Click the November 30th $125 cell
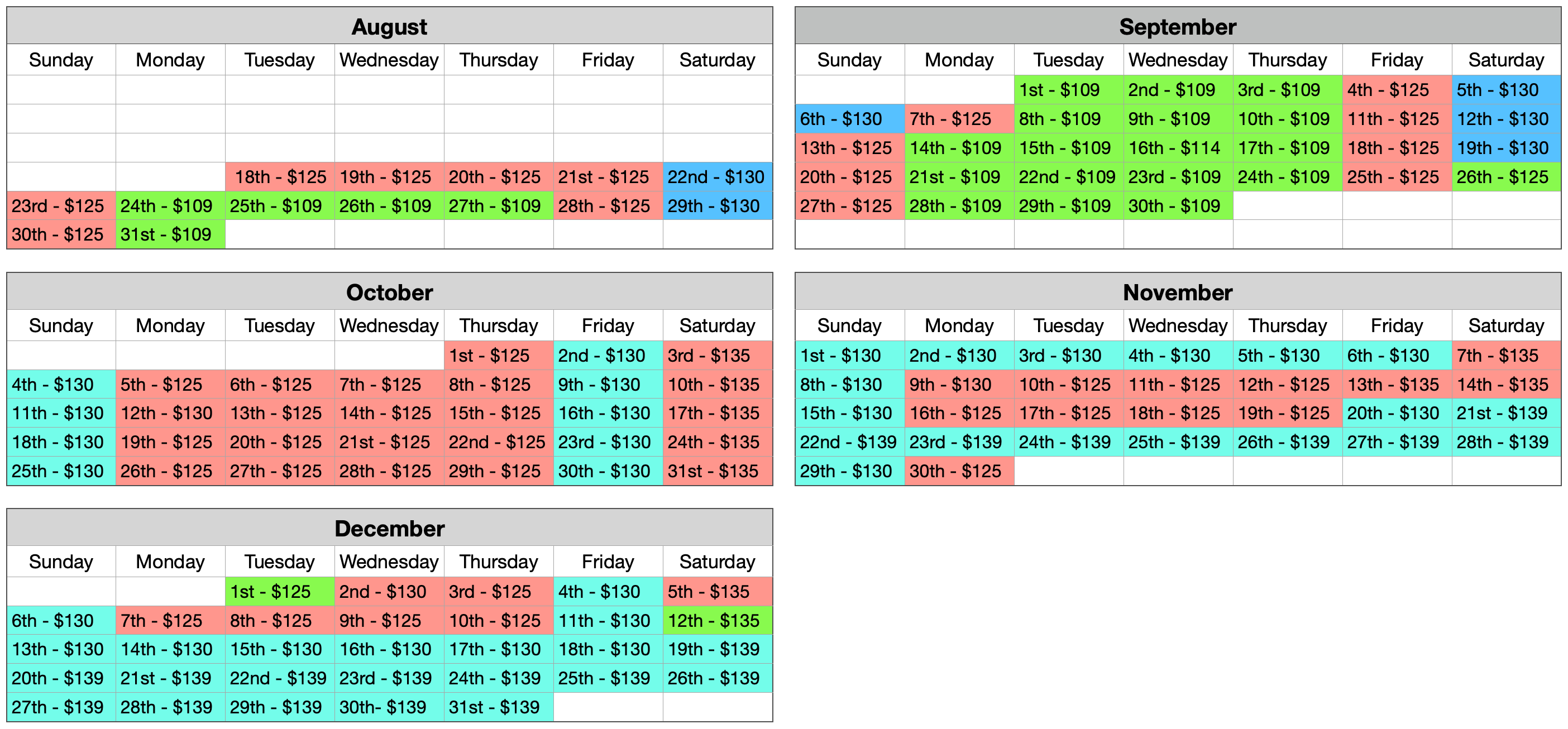Image resolution: width=1568 pixels, height=729 pixels. pyautogui.click(x=959, y=471)
